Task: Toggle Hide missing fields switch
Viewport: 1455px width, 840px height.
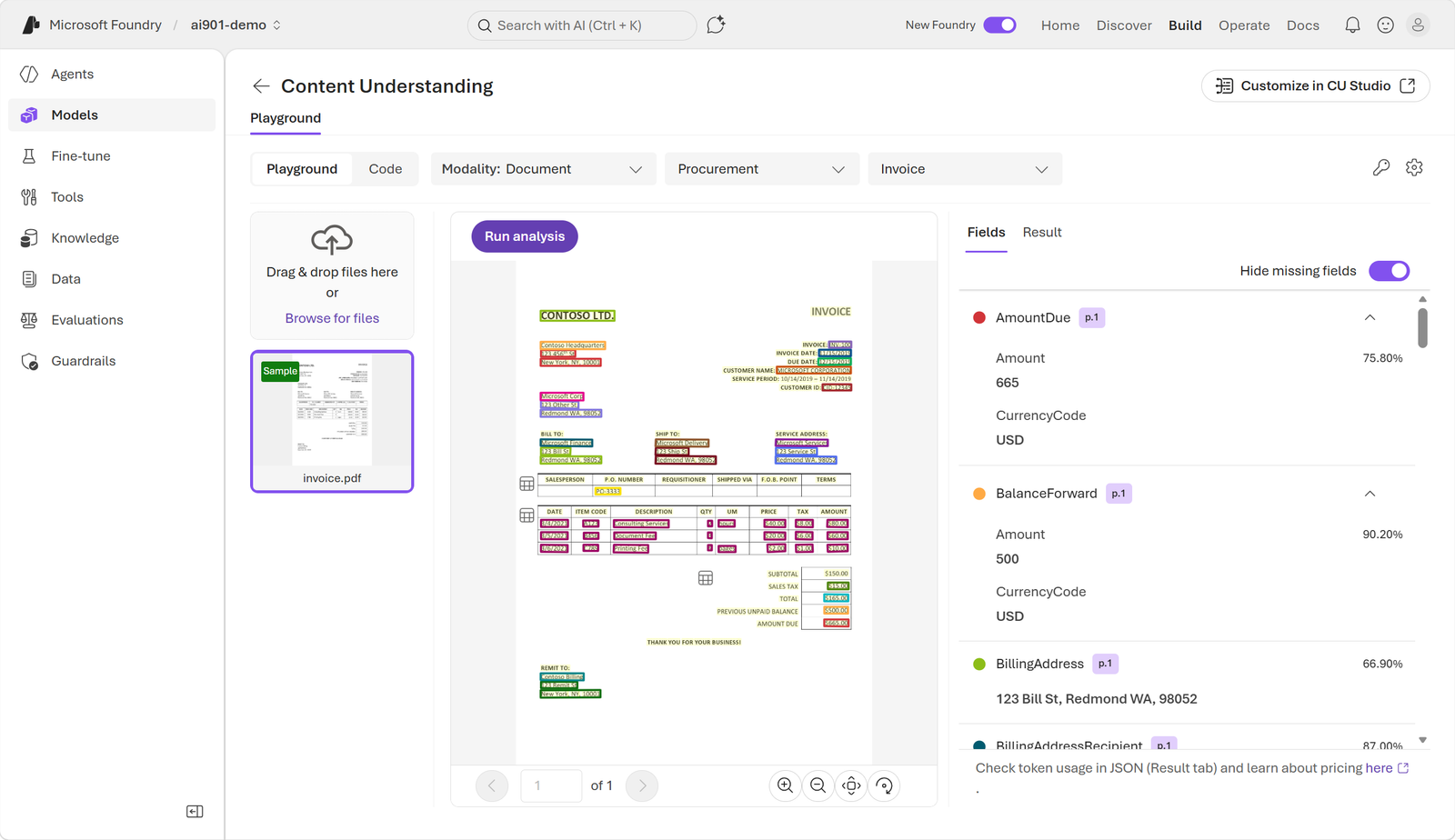Action: tap(1390, 271)
